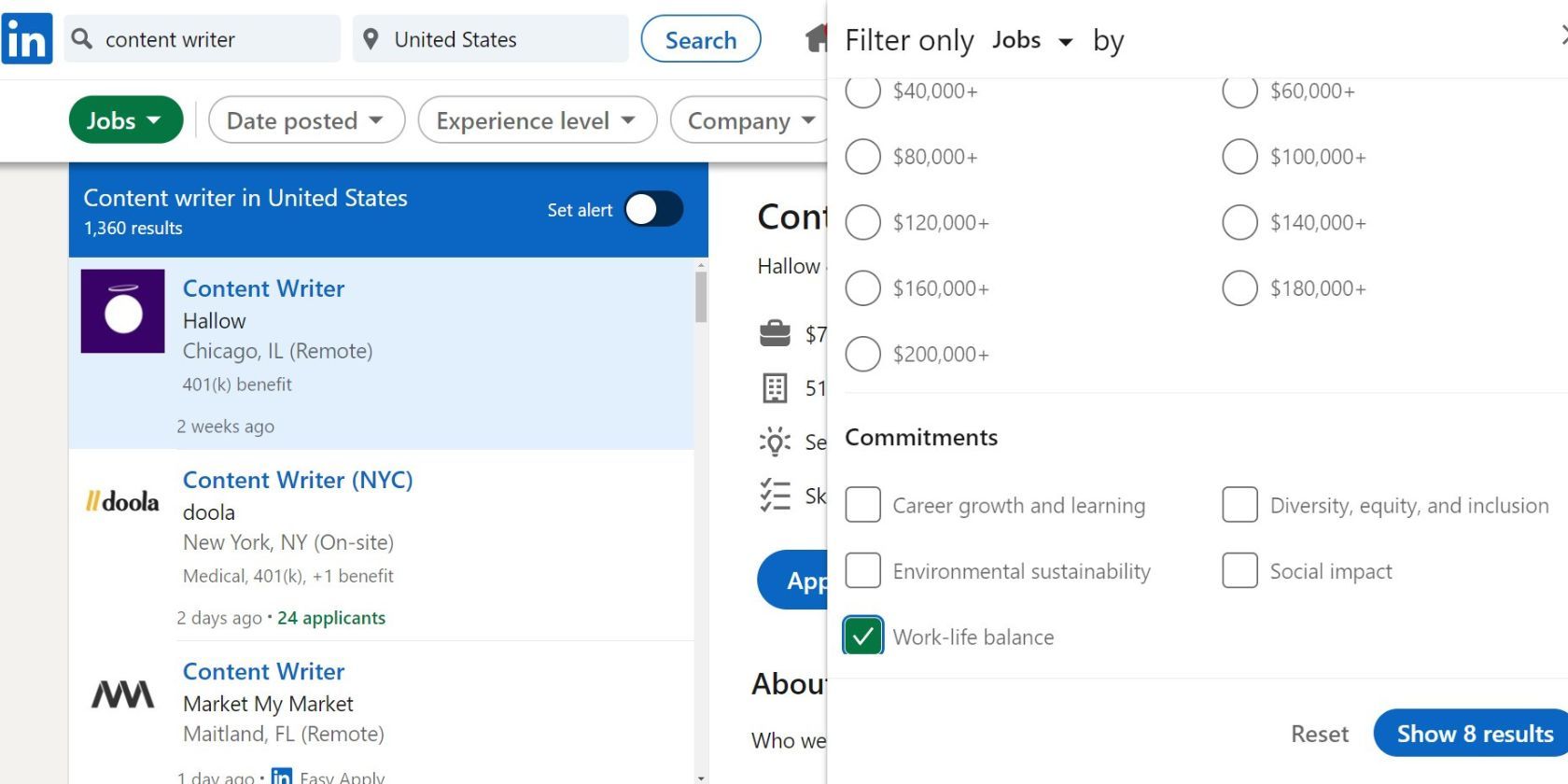Viewport: 1568px width, 784px height.
Task: Expand the Experience level filter
Action: coord(537,120)
